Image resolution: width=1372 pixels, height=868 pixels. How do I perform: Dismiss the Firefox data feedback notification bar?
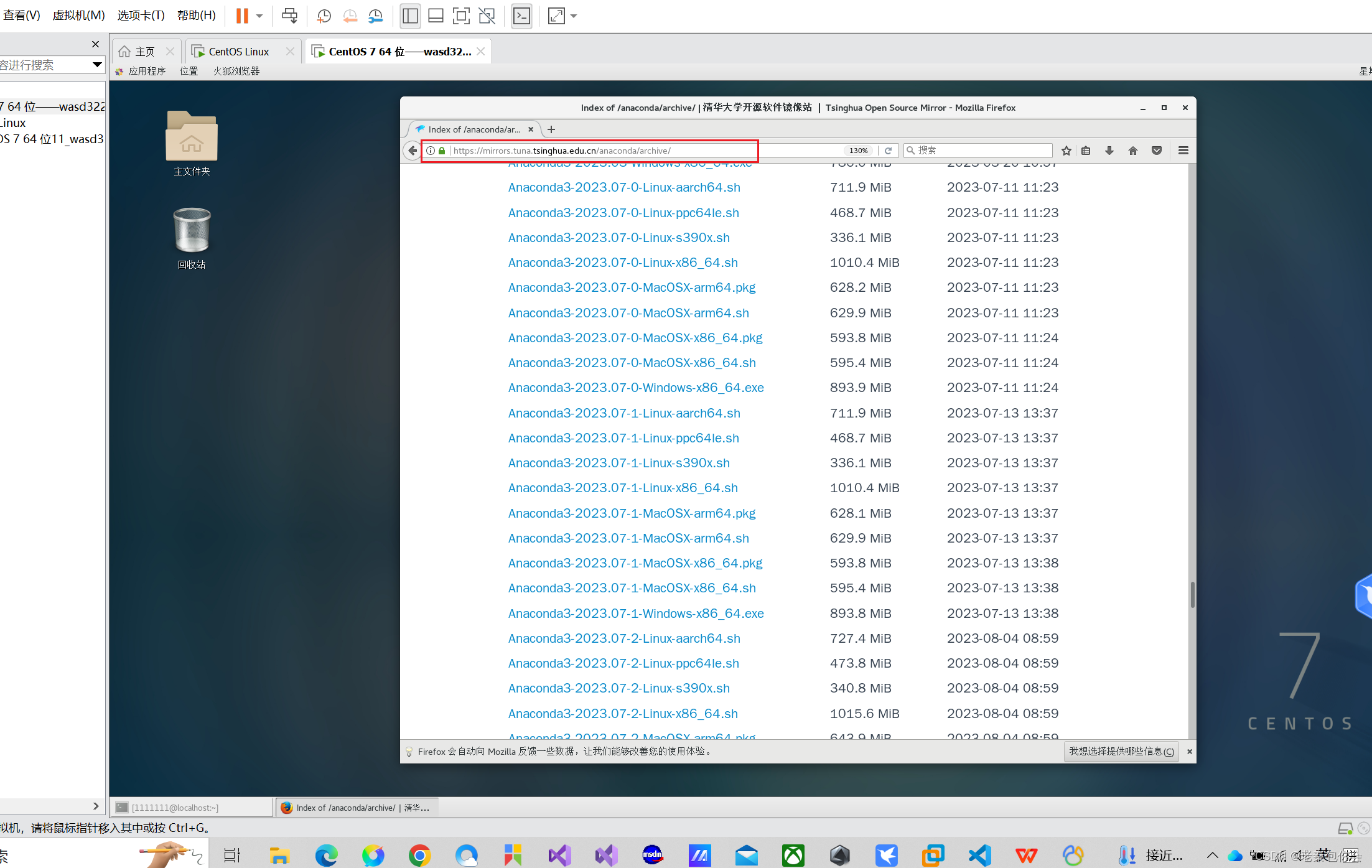tap(1190, 752)
